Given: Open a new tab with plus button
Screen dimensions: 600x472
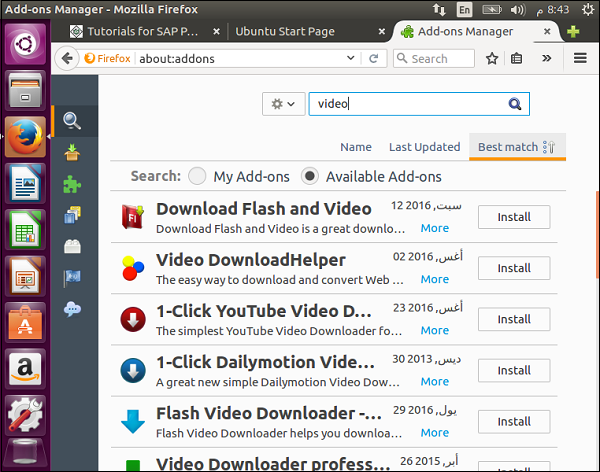Looking at the screenshot, I should click(x=573, y=32).
